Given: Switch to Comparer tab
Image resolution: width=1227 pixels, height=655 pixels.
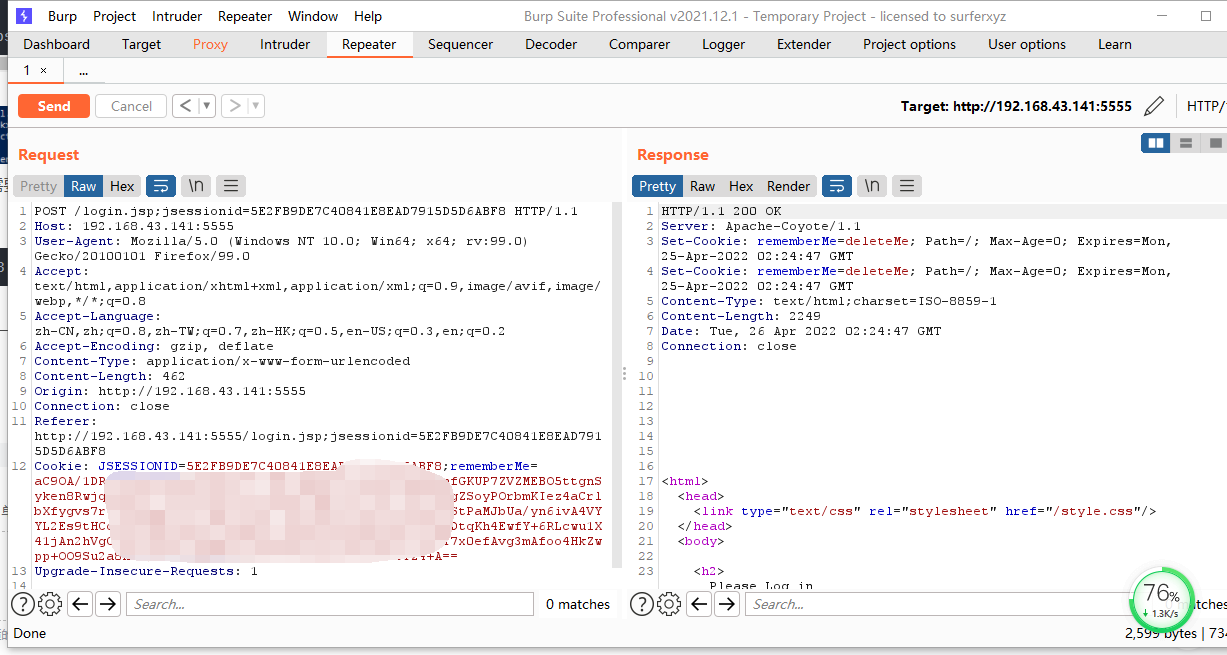Looking at the screenshot, I should coord(640,44).
